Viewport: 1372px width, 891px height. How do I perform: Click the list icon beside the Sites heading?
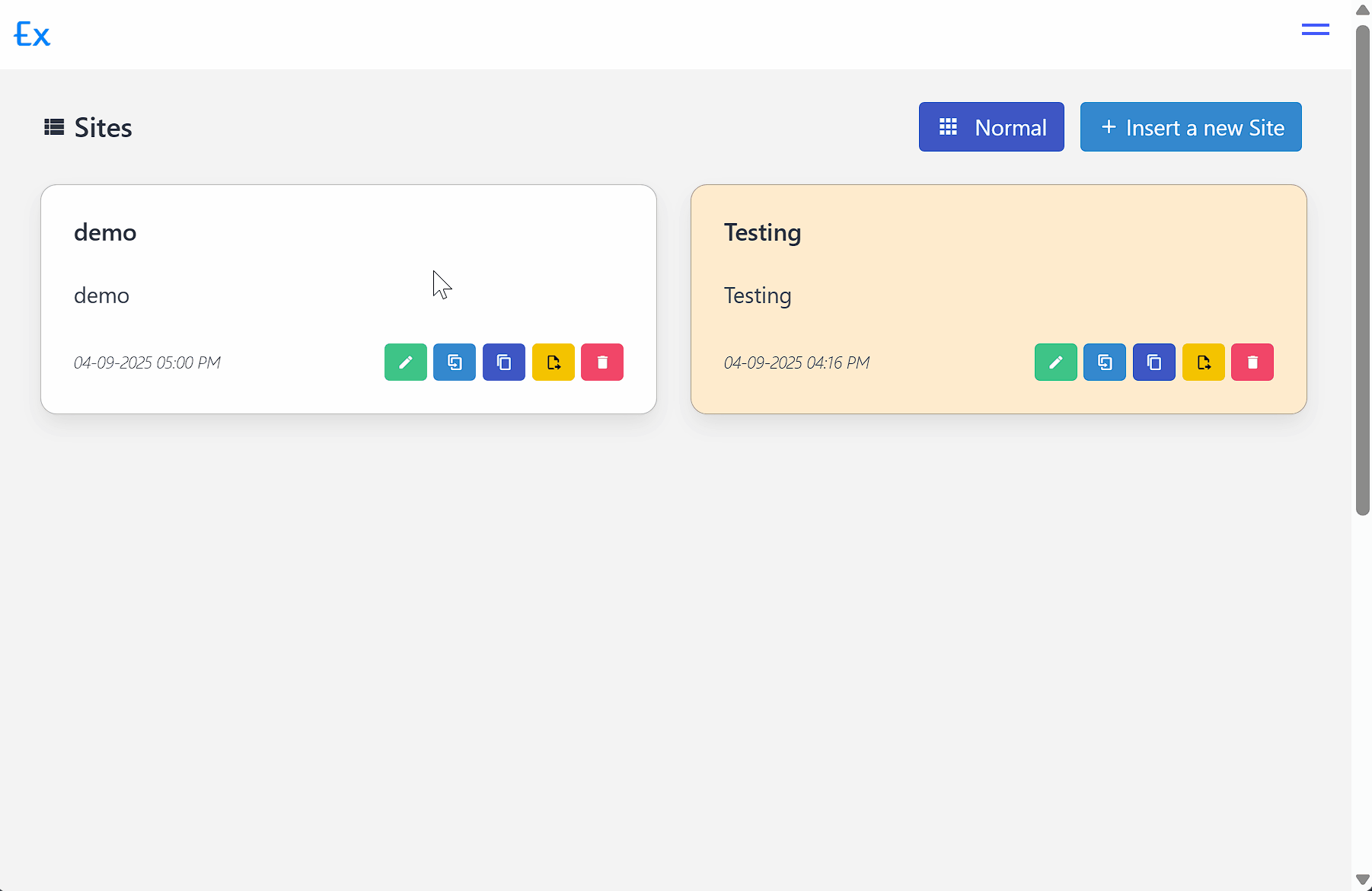[54, 126]
